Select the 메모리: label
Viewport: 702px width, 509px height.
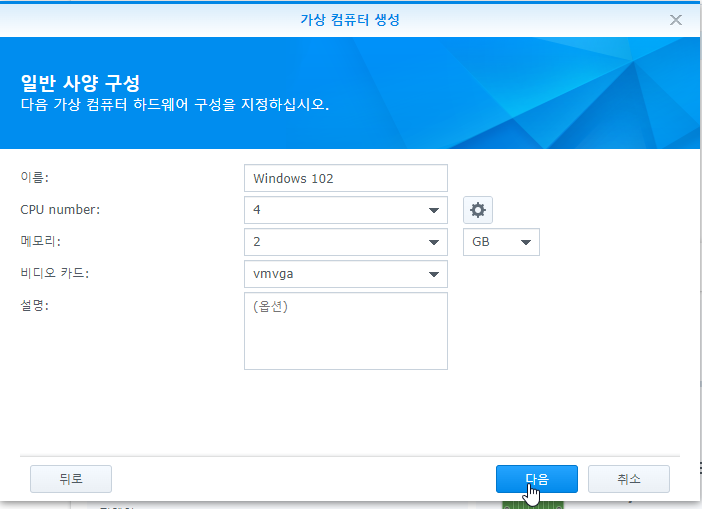point(40,241)
